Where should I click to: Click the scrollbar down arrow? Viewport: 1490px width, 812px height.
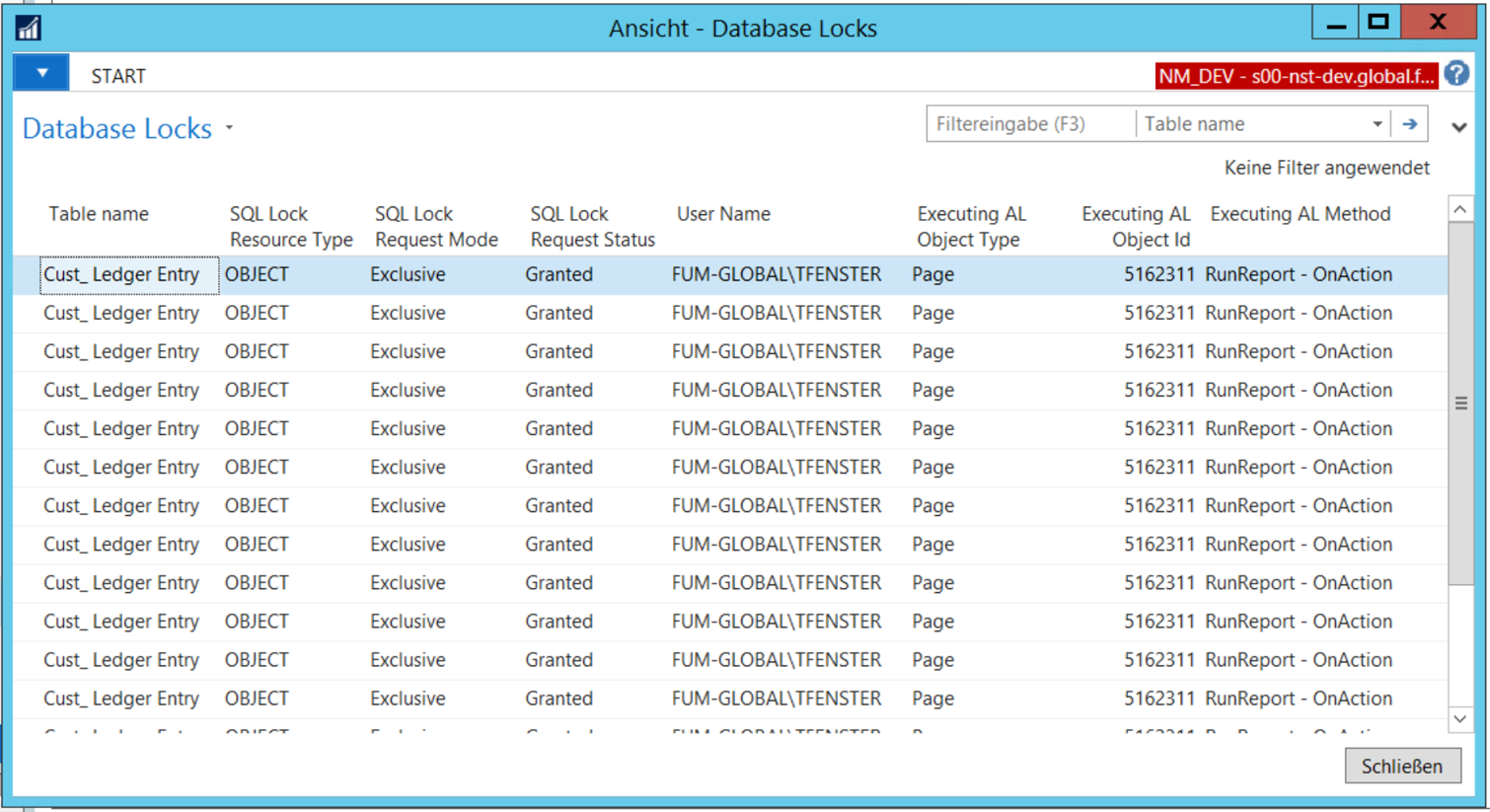click(1460, 719)
